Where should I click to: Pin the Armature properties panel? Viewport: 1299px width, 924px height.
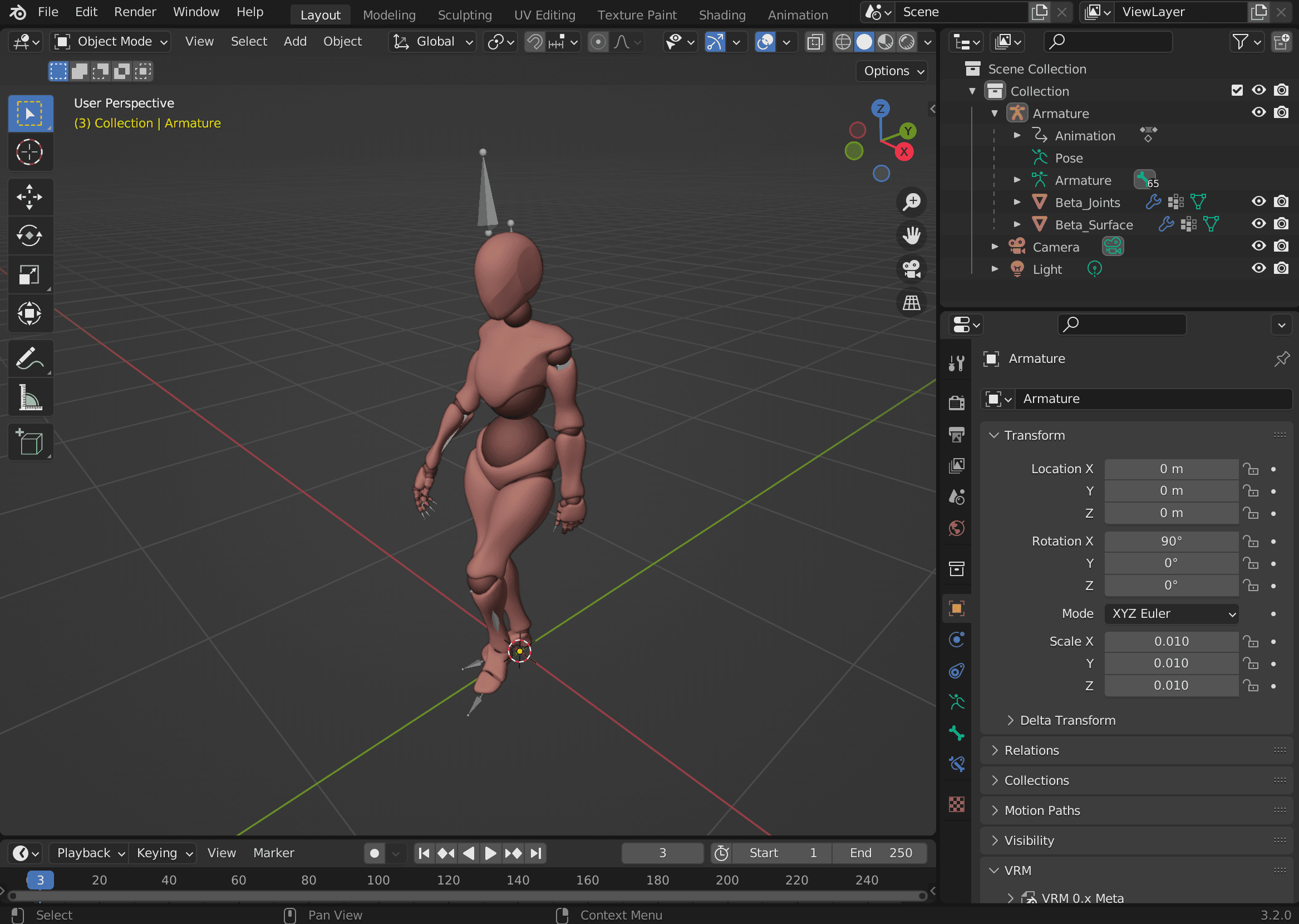click(x=1281, y=358)
